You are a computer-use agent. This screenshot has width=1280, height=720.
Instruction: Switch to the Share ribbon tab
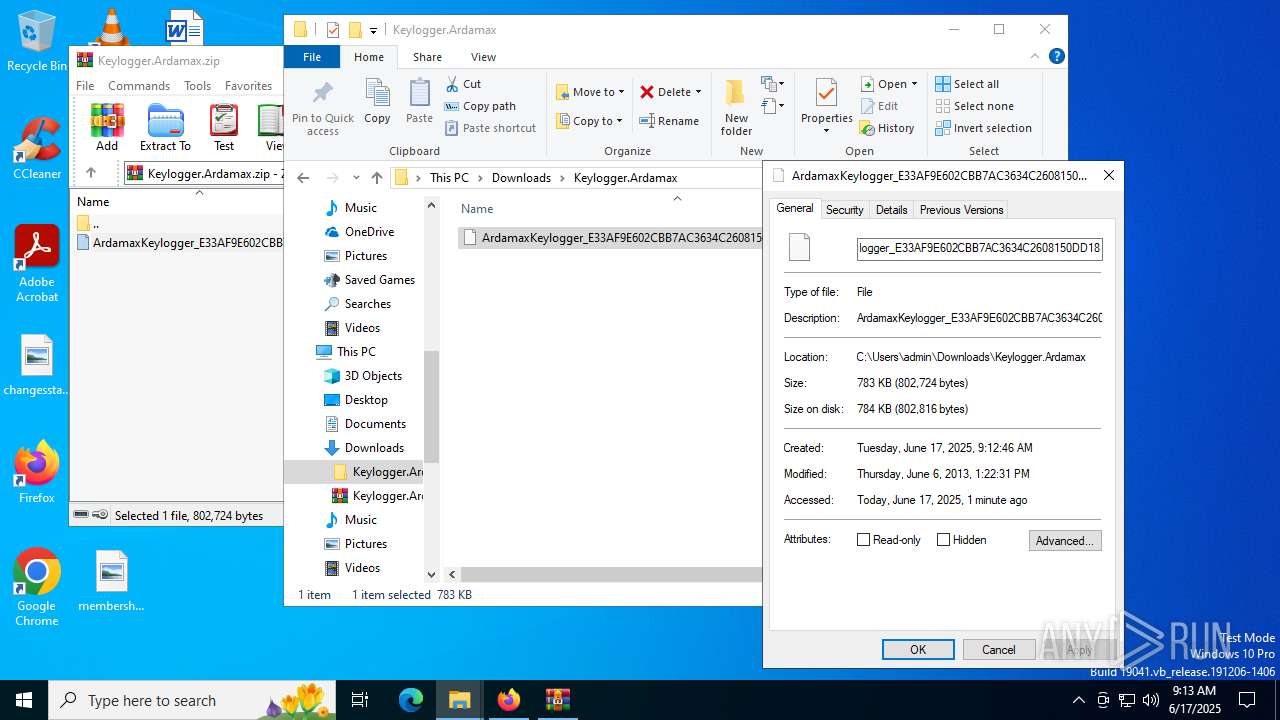[427, 57]
